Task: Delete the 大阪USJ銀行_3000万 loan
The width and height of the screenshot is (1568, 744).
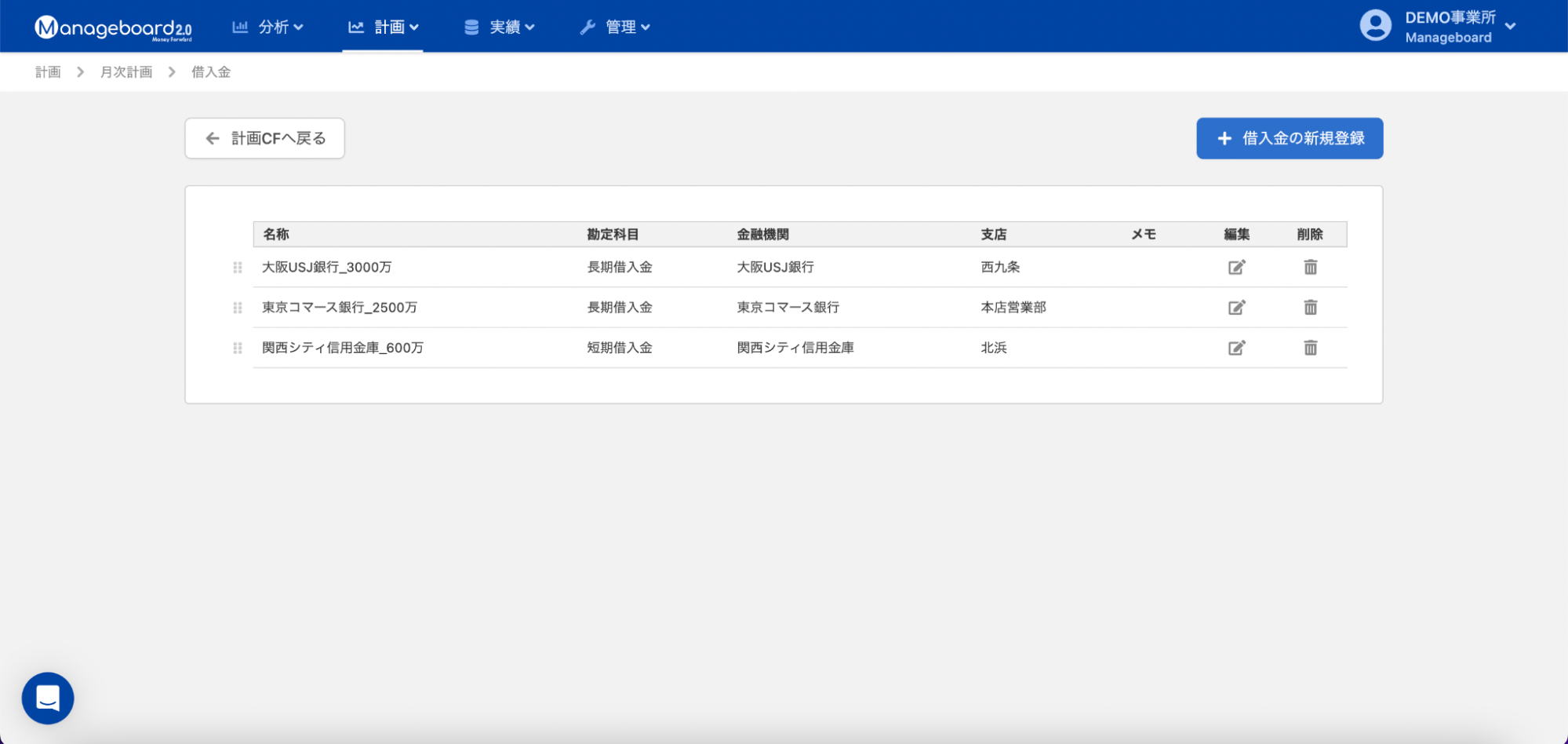Action: tap(1311, 267)
